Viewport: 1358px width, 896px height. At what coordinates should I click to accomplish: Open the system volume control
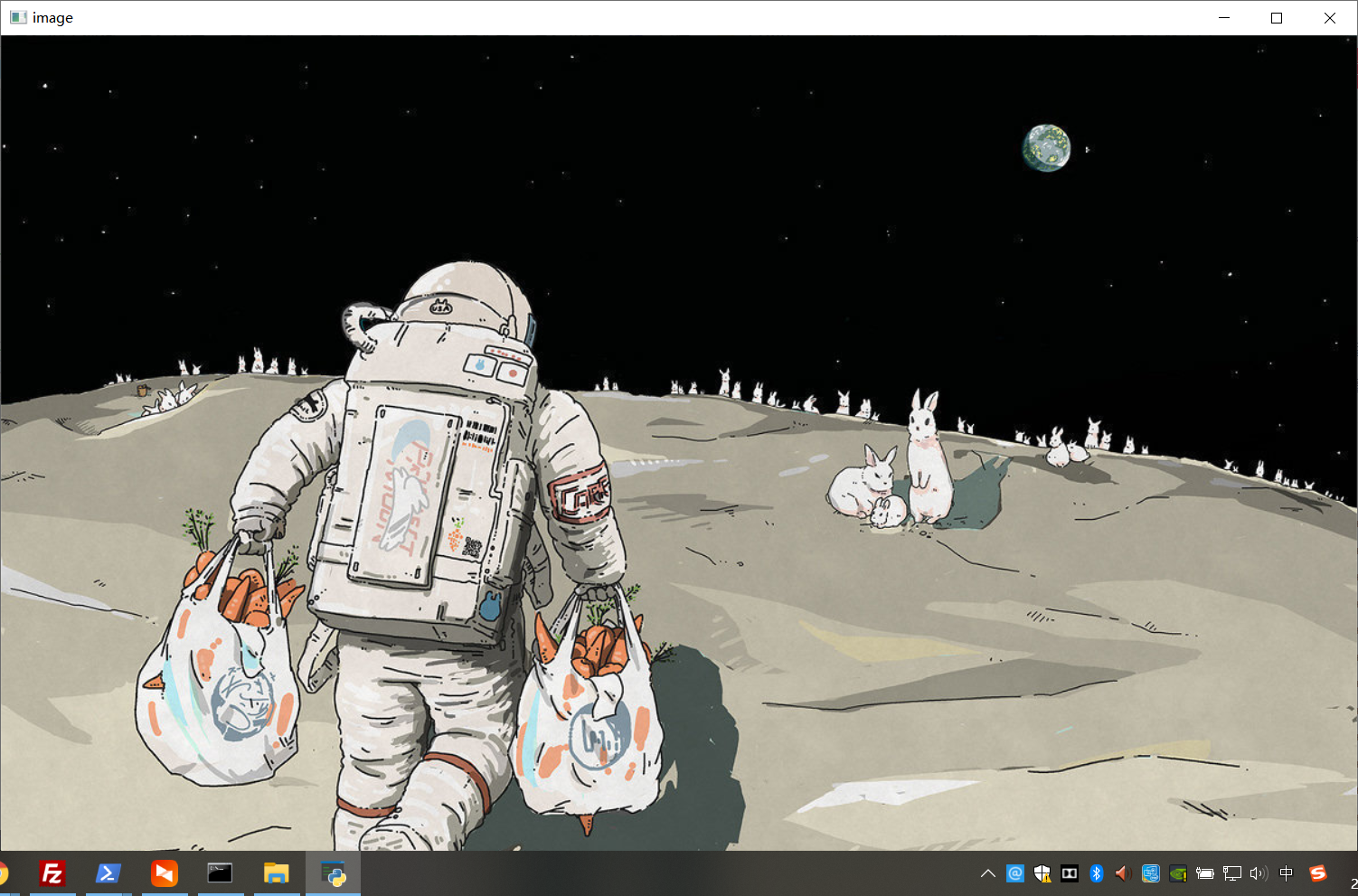[x=1259, y=873]
